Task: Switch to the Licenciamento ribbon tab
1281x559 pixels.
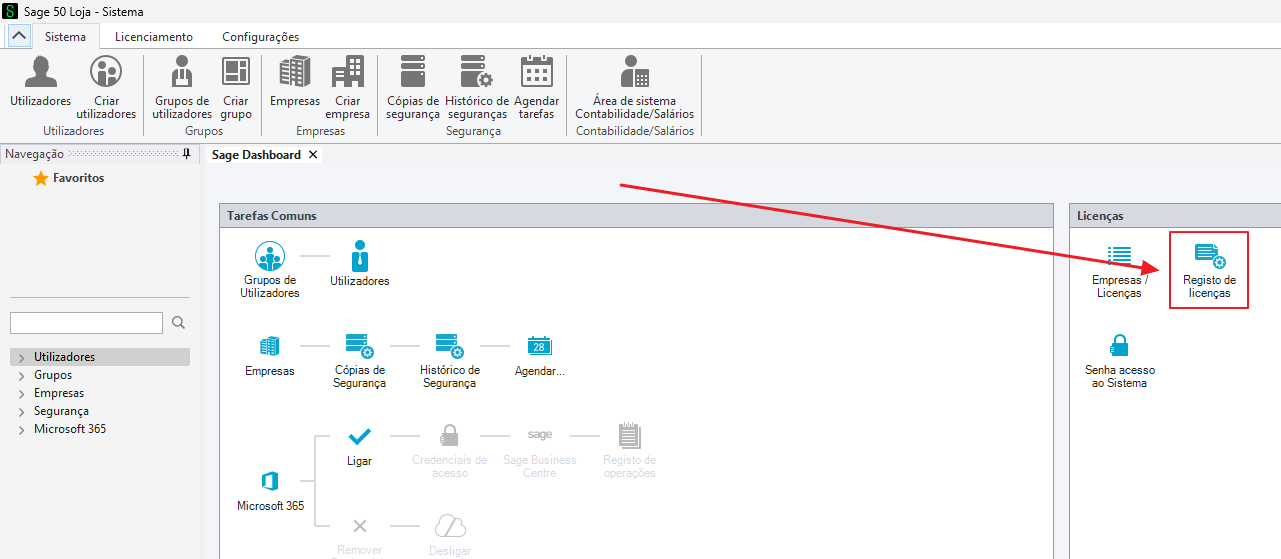Action: pos(154,36)
